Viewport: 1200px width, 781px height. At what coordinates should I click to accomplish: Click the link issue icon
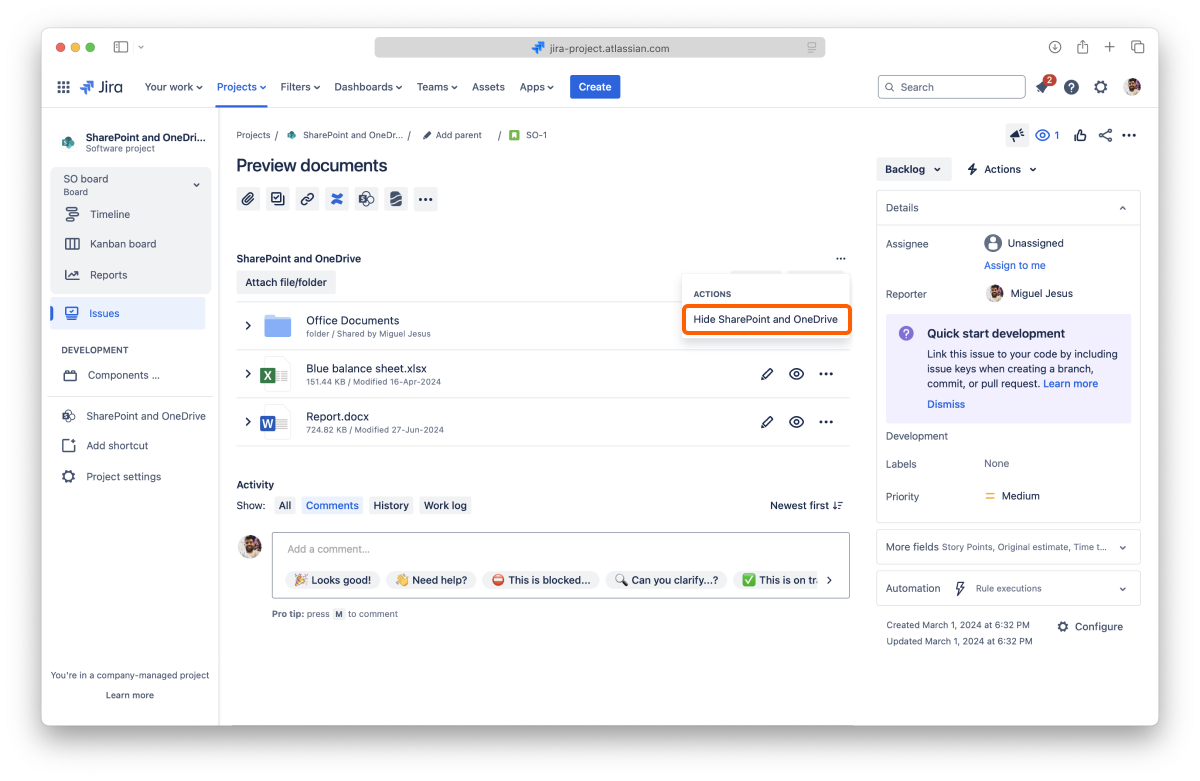pyautogui.click(x=307, y=199)
